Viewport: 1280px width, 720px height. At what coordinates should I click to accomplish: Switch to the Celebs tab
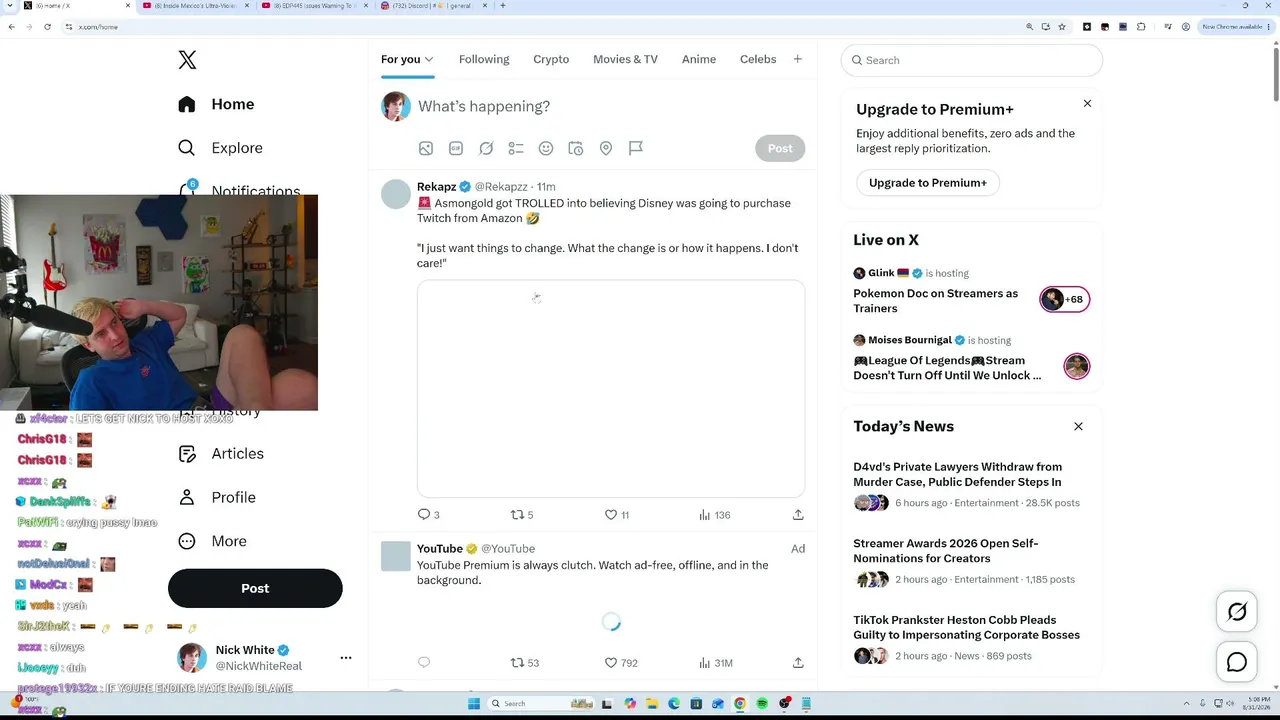758,59
